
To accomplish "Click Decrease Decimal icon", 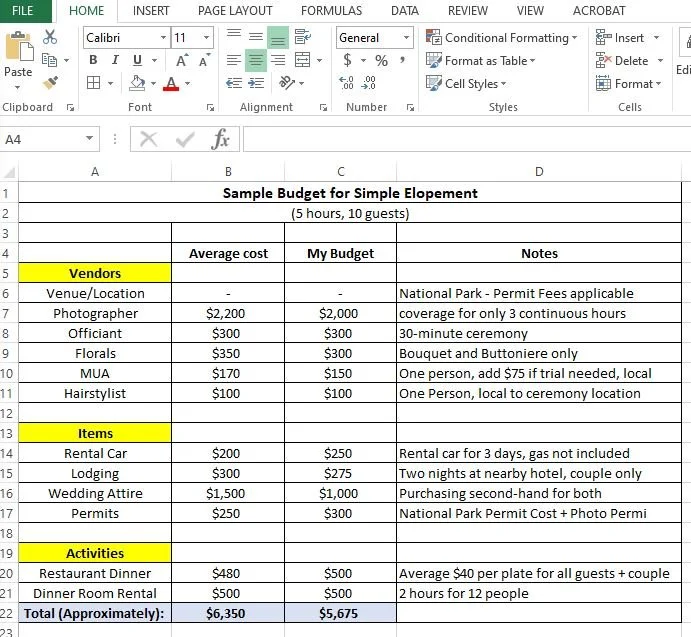I will [x=368, y=82].
